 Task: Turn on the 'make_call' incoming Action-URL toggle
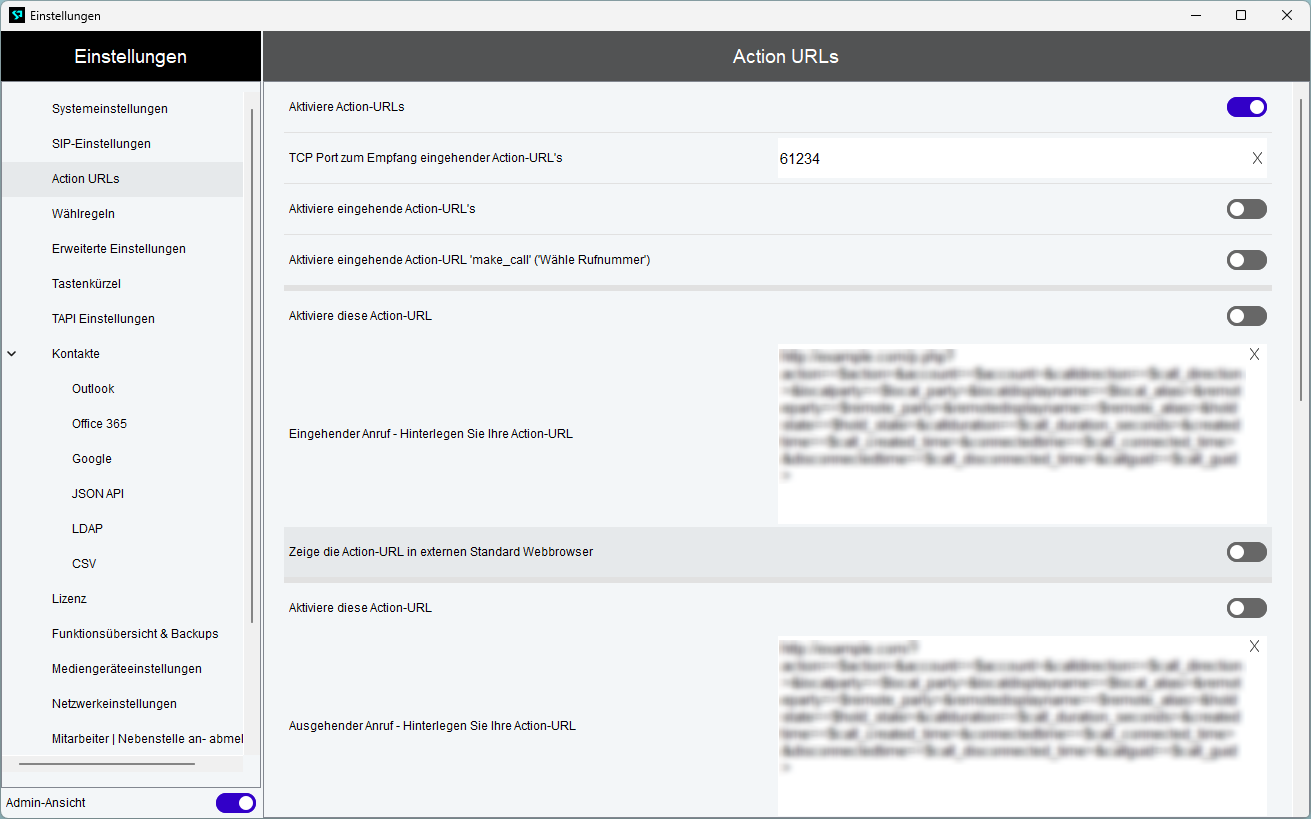point(1246,260)
